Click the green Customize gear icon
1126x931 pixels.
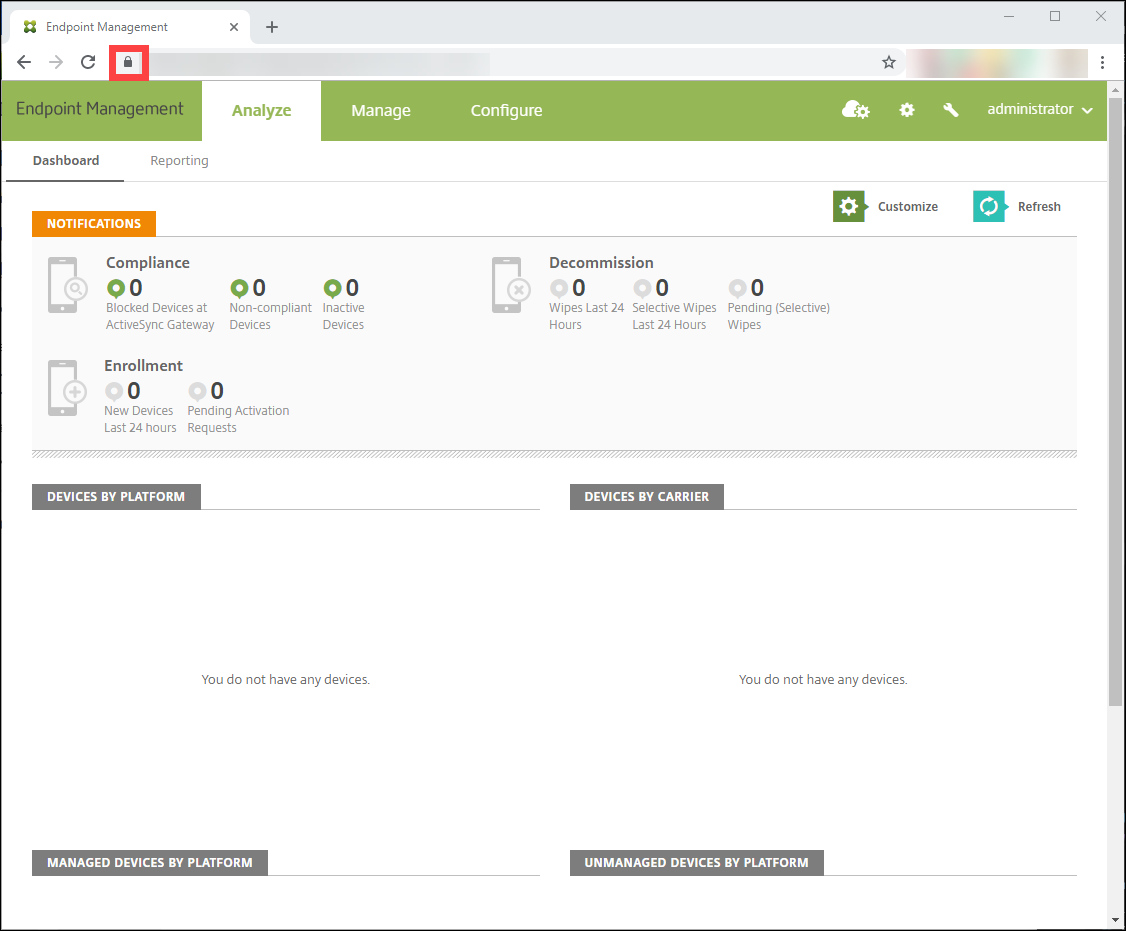[x=849, y=206]
